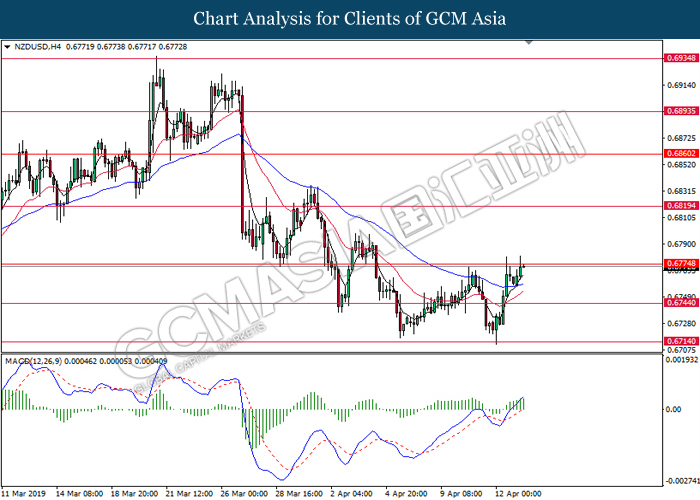Image resolution: width=700 pixels, height=500 pixels.
Task: Click the 0.68315 price scale value
Action: 682,191
